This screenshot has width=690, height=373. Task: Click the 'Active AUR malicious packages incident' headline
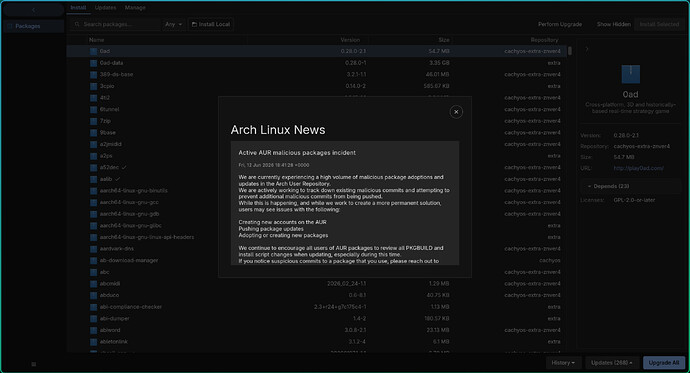coord(297,153)
